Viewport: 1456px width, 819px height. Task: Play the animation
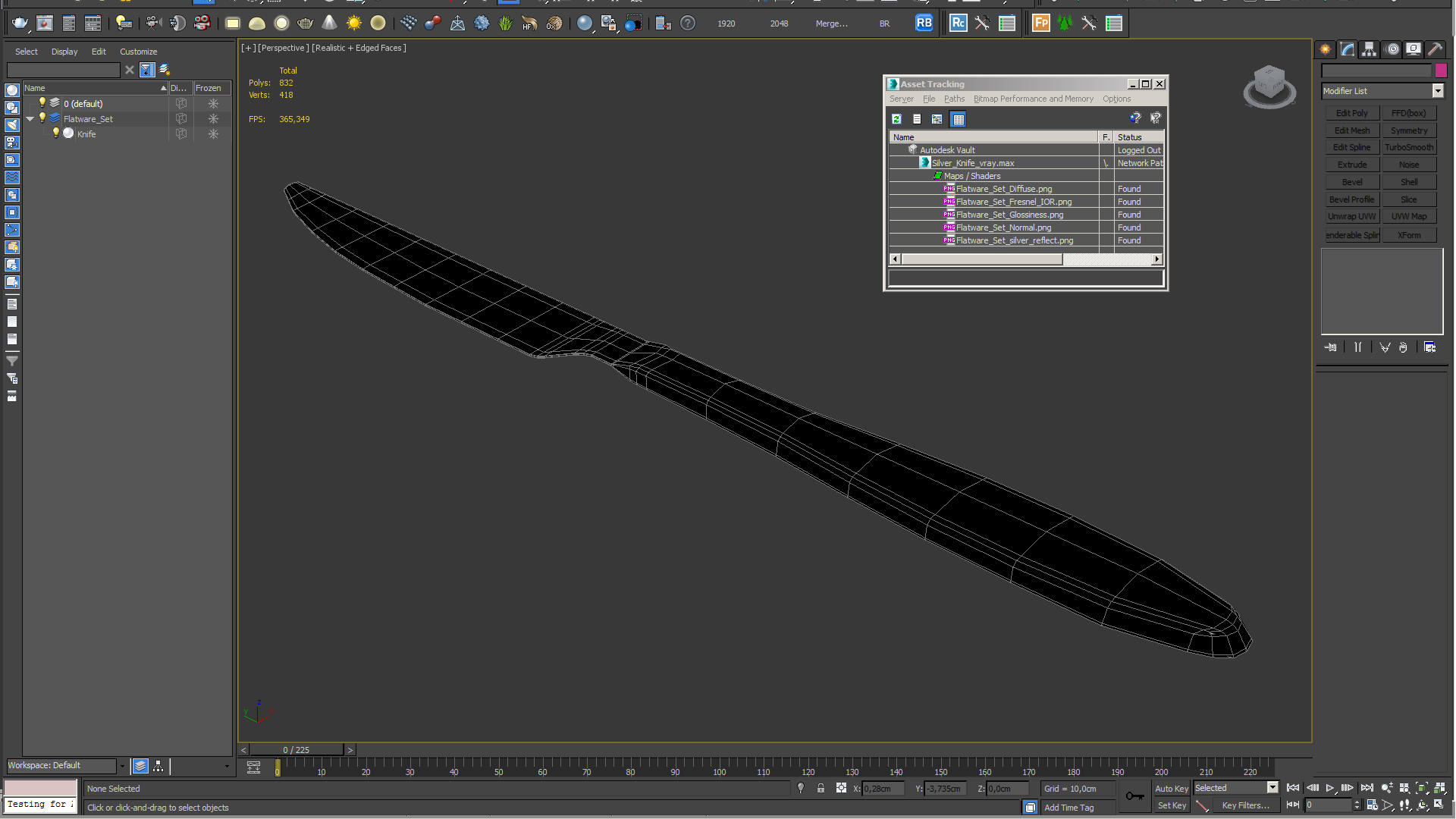pyautogui.click(x=1330, y=789)
